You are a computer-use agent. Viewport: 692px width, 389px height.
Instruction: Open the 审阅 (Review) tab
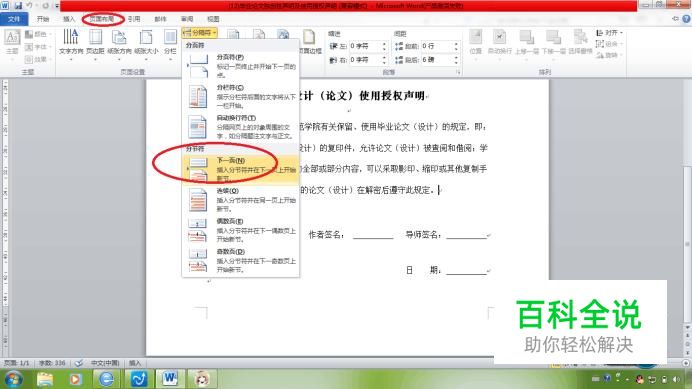click(187, 19)
